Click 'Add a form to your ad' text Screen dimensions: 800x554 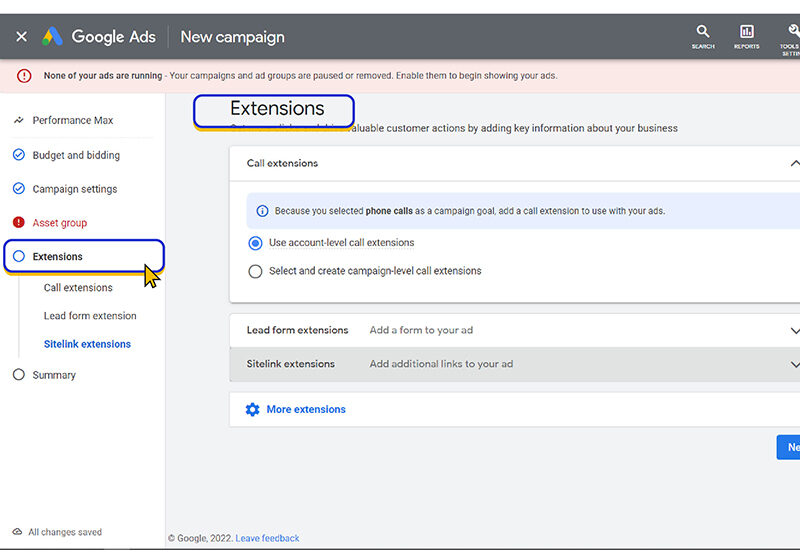coord(421,330)
